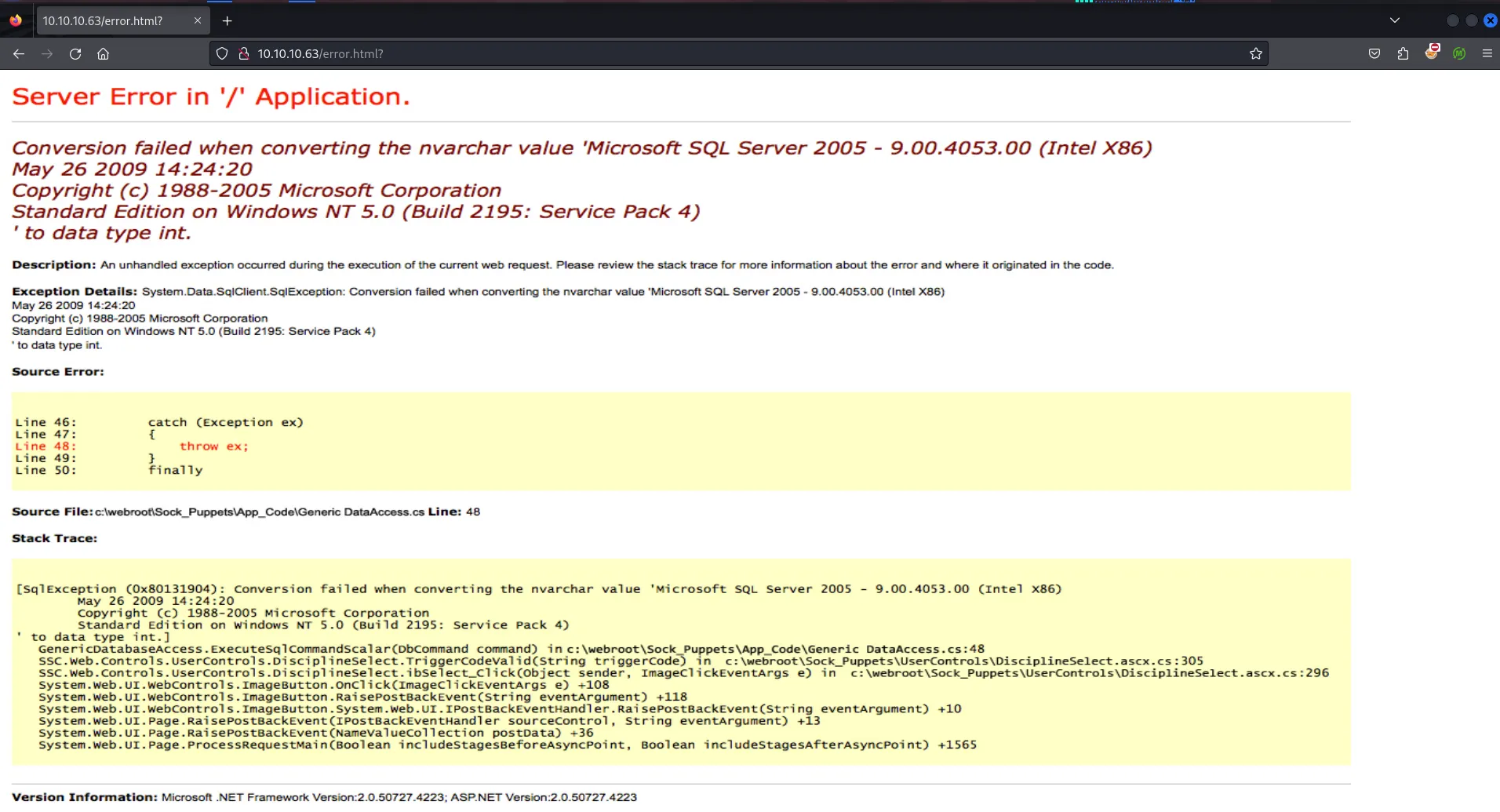Image resolution: width=1500 pixels, height=812 pixels.
Task: Click the "IPostBackEventHandler.RaisePostBackEvent" stack line ending +10
Action: click(500, 708)
